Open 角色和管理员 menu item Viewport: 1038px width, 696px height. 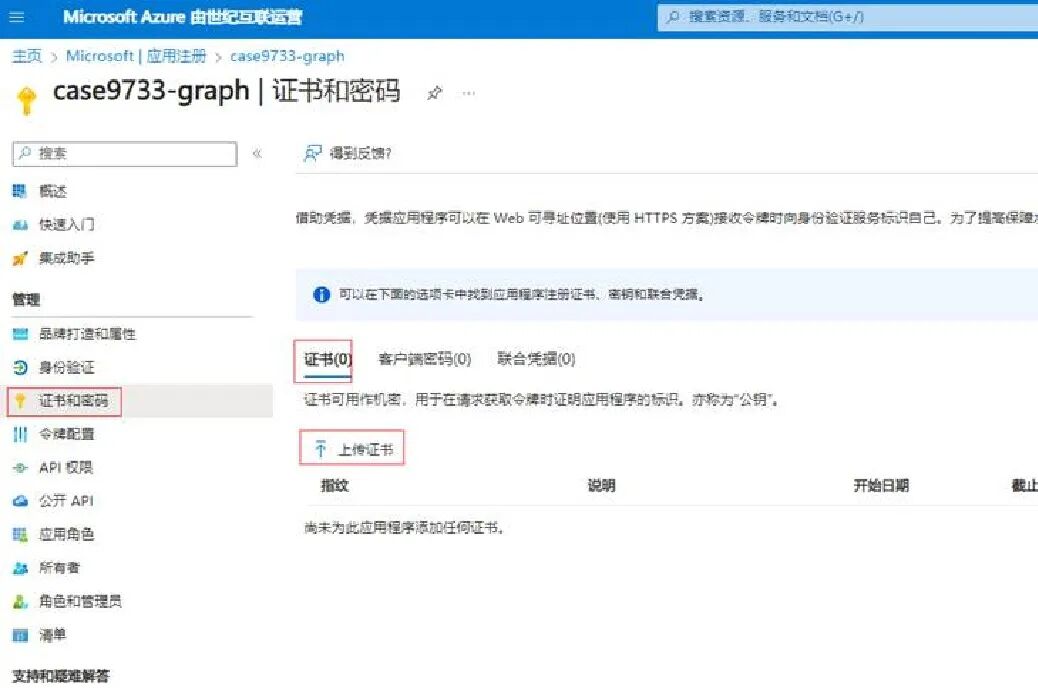pos(80,601)
